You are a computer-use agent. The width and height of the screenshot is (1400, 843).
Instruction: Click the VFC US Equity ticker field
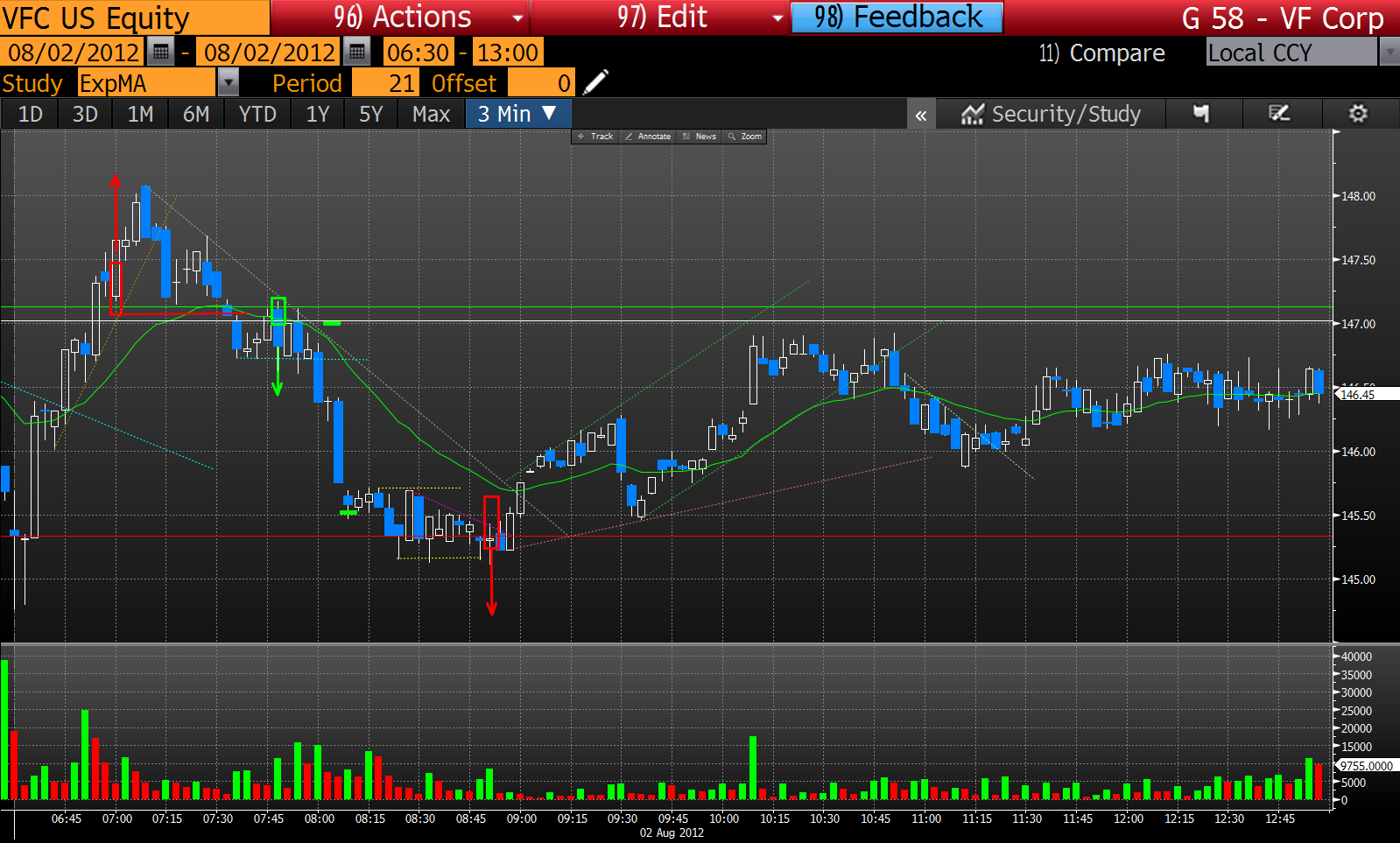(135, 18)
